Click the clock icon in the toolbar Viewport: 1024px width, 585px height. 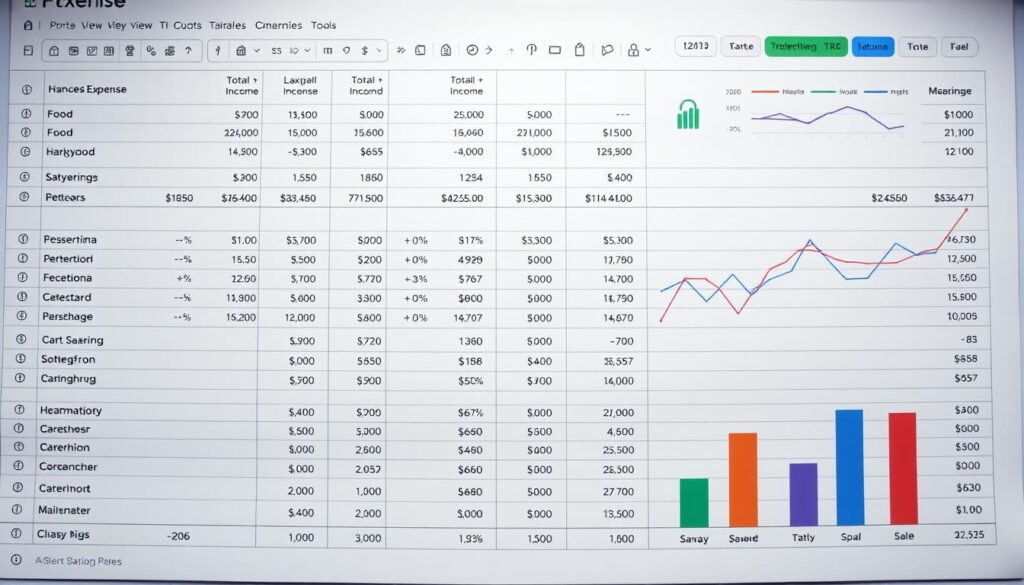[472, 50]
